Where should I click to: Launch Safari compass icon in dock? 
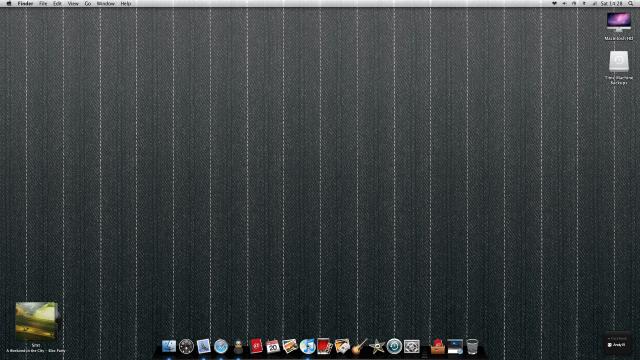click(221, 346)
